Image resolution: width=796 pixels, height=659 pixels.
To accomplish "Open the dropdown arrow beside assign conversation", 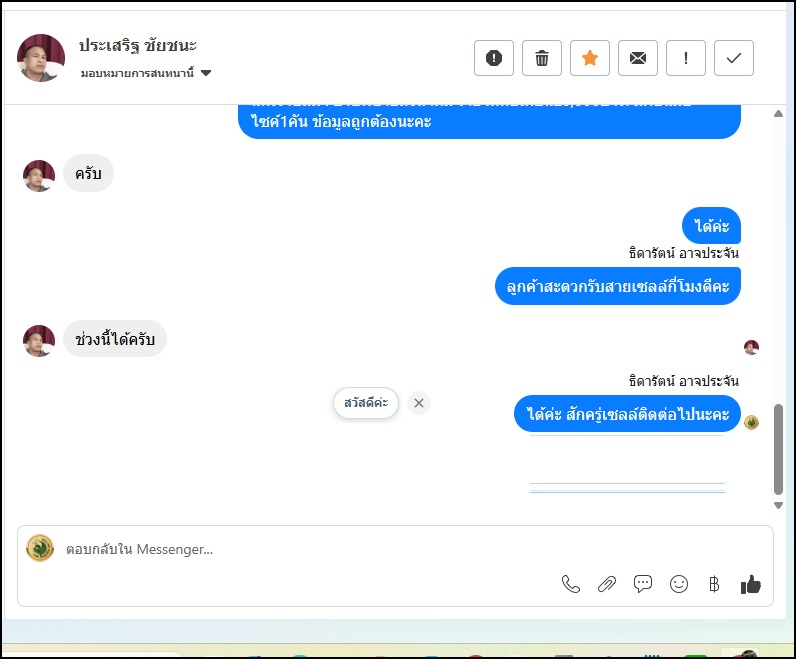I will click(x=206, y=73).
